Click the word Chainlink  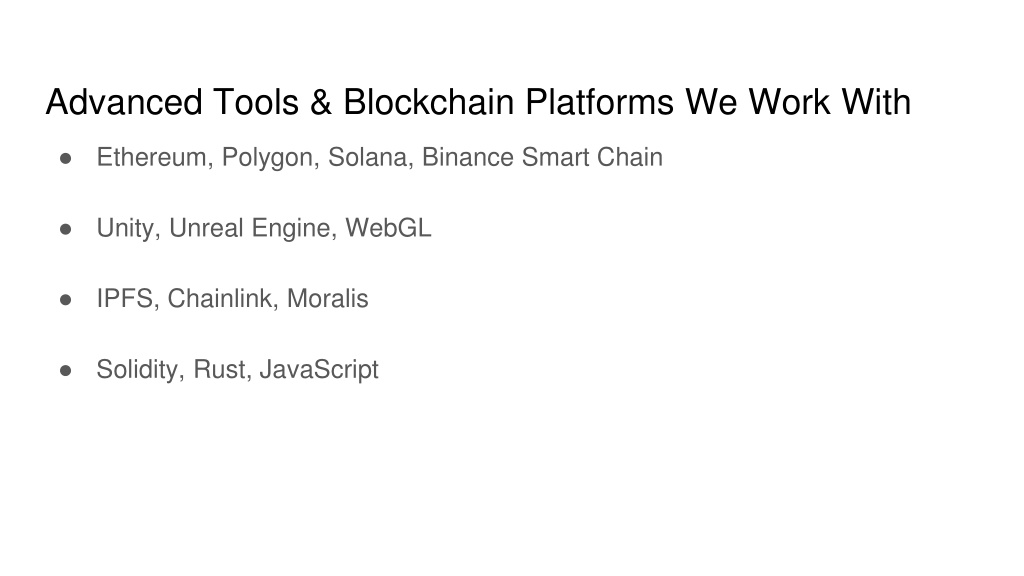[x=219, y=298]
